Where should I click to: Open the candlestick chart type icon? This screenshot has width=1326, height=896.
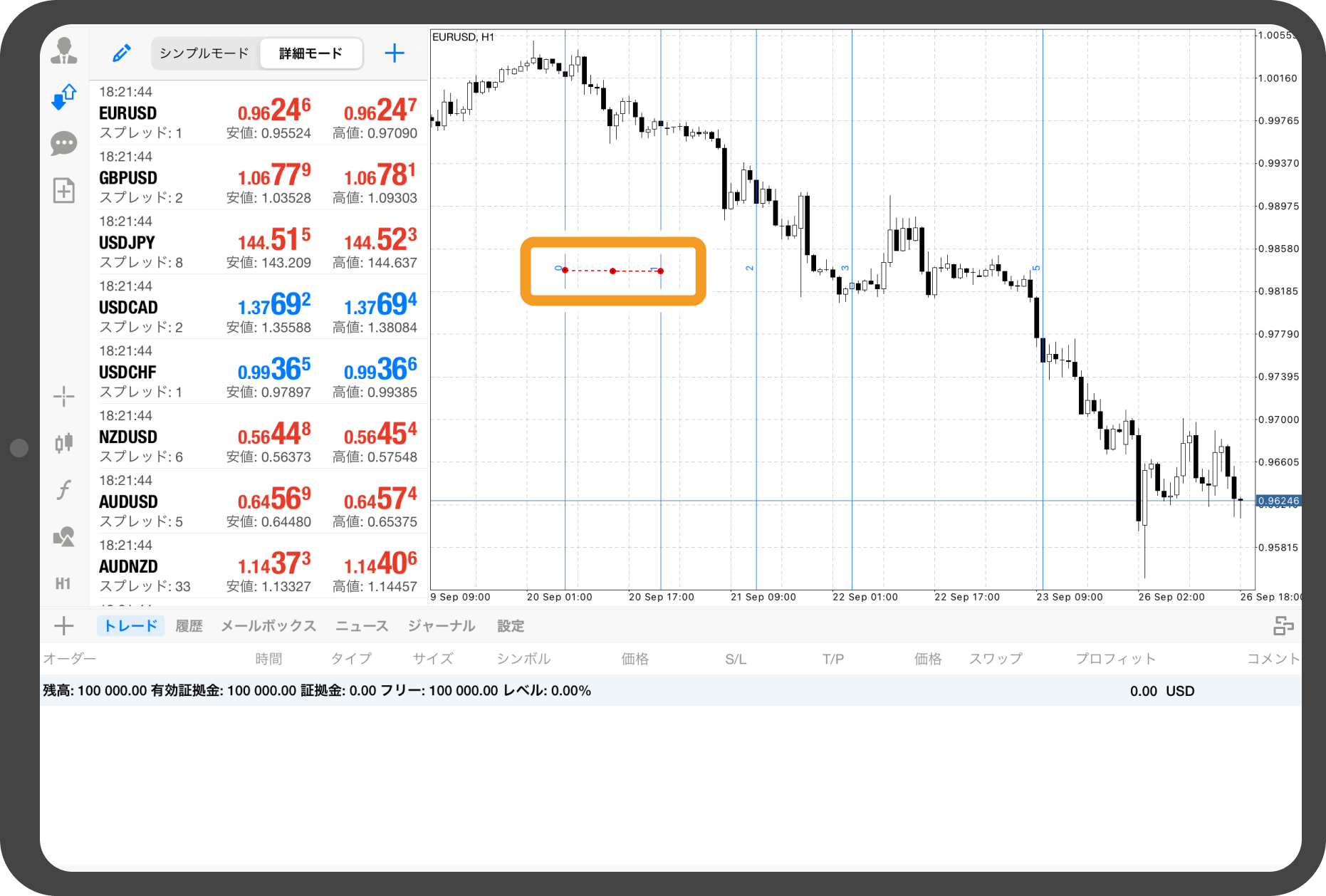[x=64, y=443]
